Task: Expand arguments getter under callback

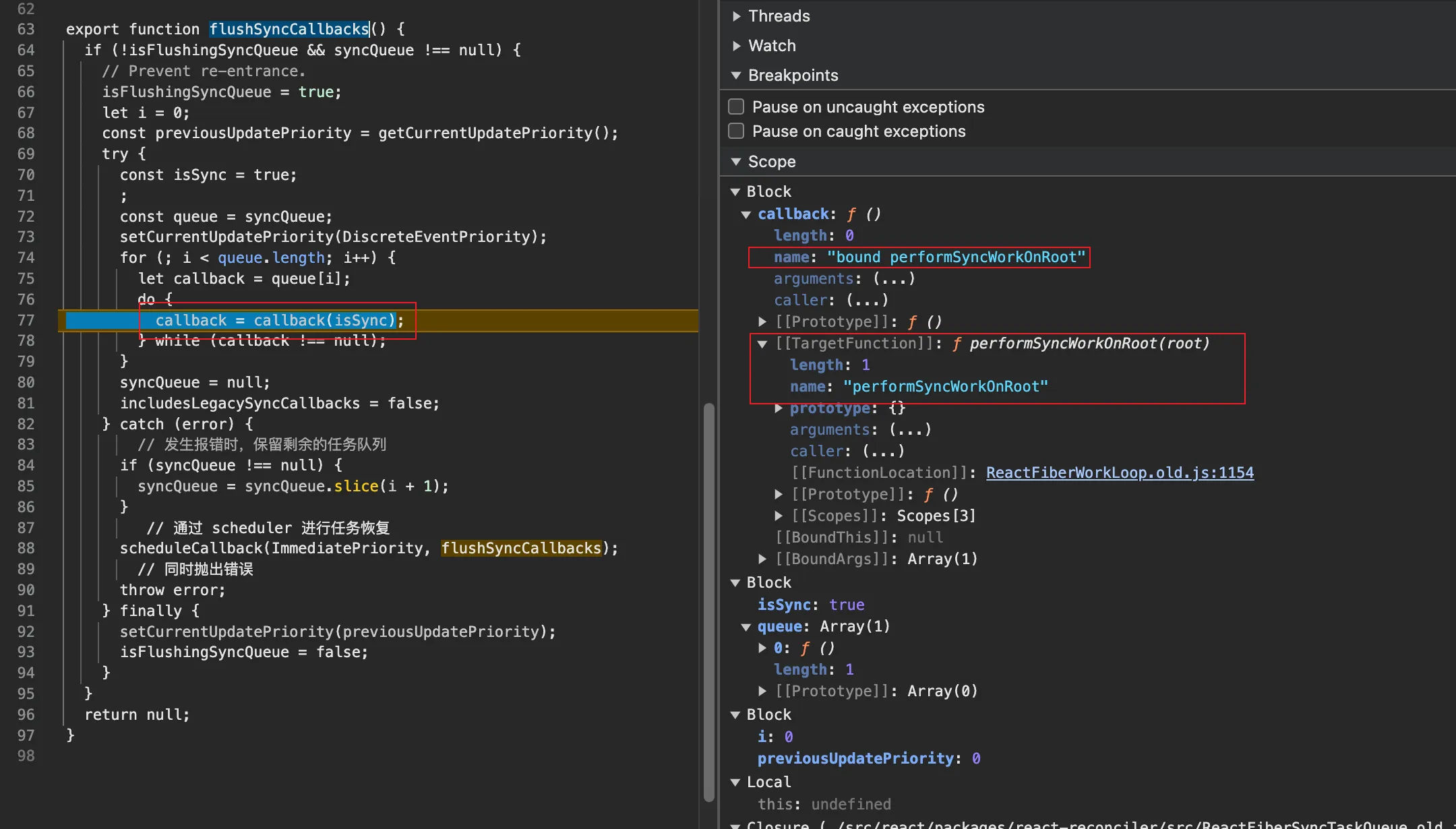Action: pyautogui.click(x=894, y=279)
